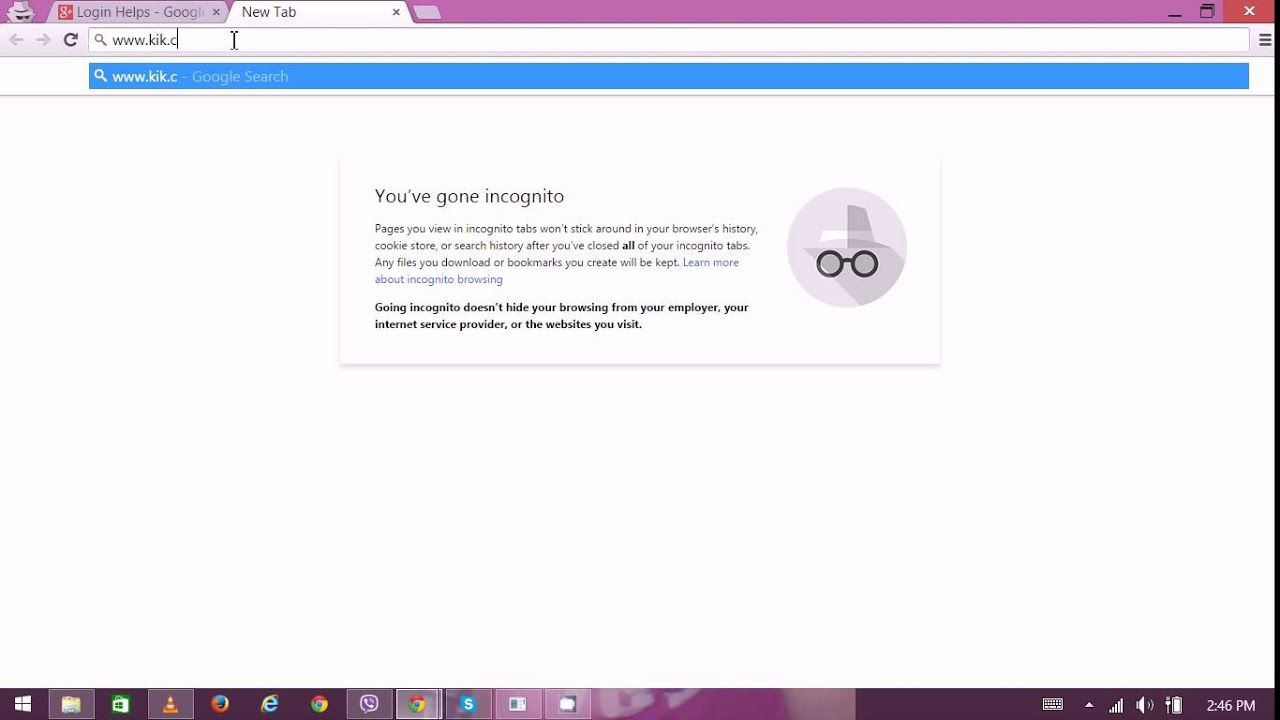This screenshot has width=1280, height=720.
Task: Launch VLC media player from taskbar
Action: pos(170,705)
